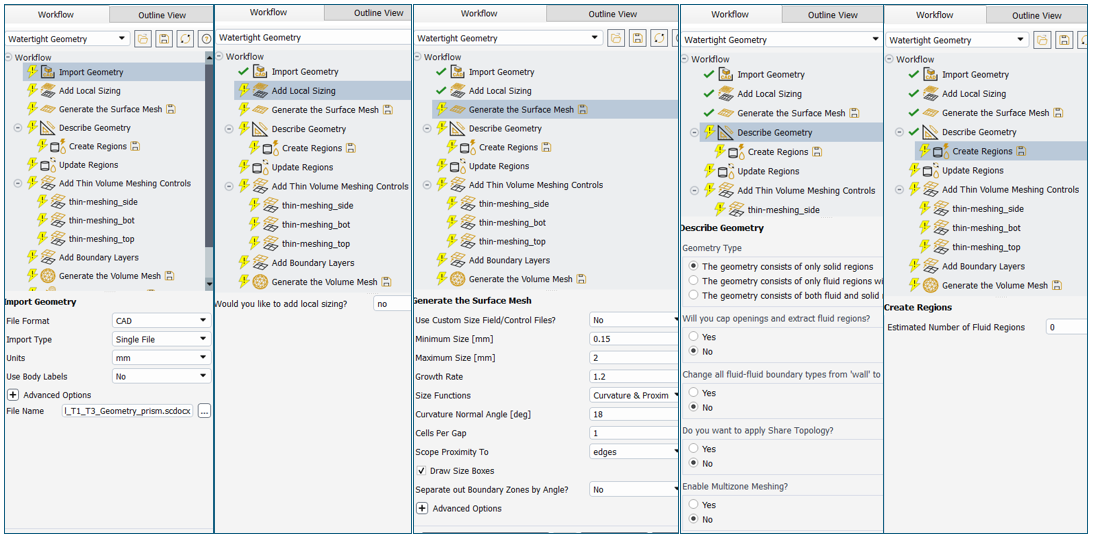Open workflow file icon in Generate Surface Mesh panel toolbar
Screen dimensions: 1093x541
coord(616,38)
